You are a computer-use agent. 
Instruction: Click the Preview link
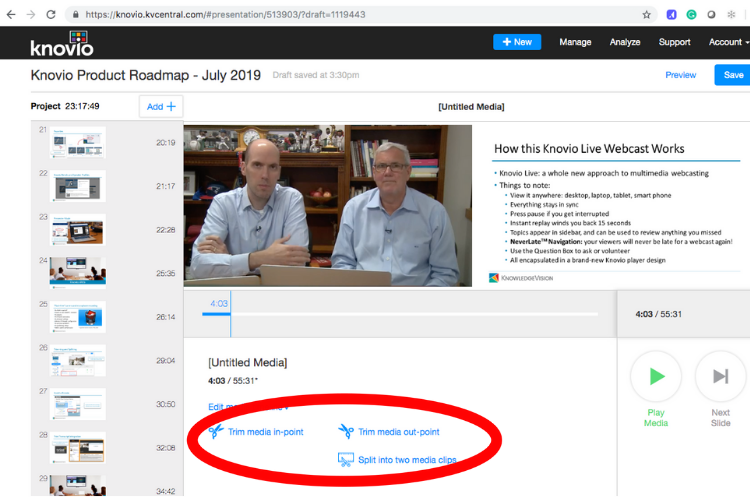(681, 75)
